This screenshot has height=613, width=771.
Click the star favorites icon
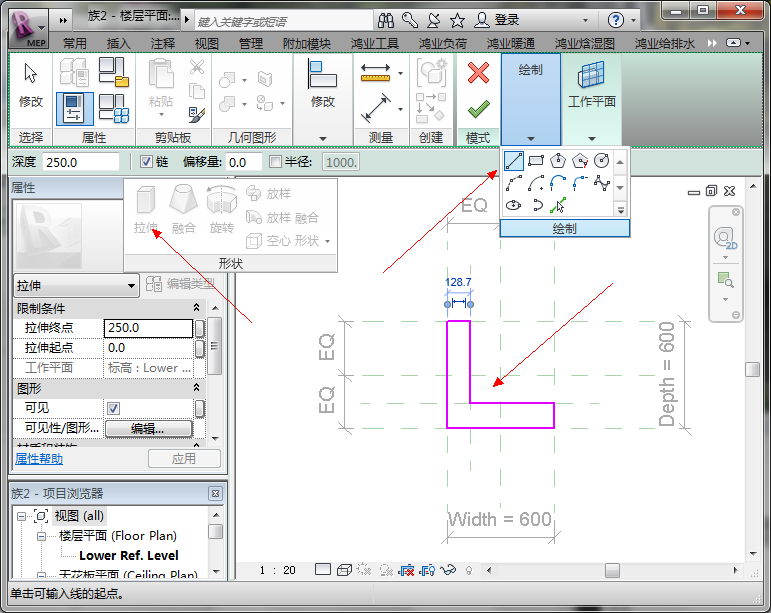(x=457, y=20)
